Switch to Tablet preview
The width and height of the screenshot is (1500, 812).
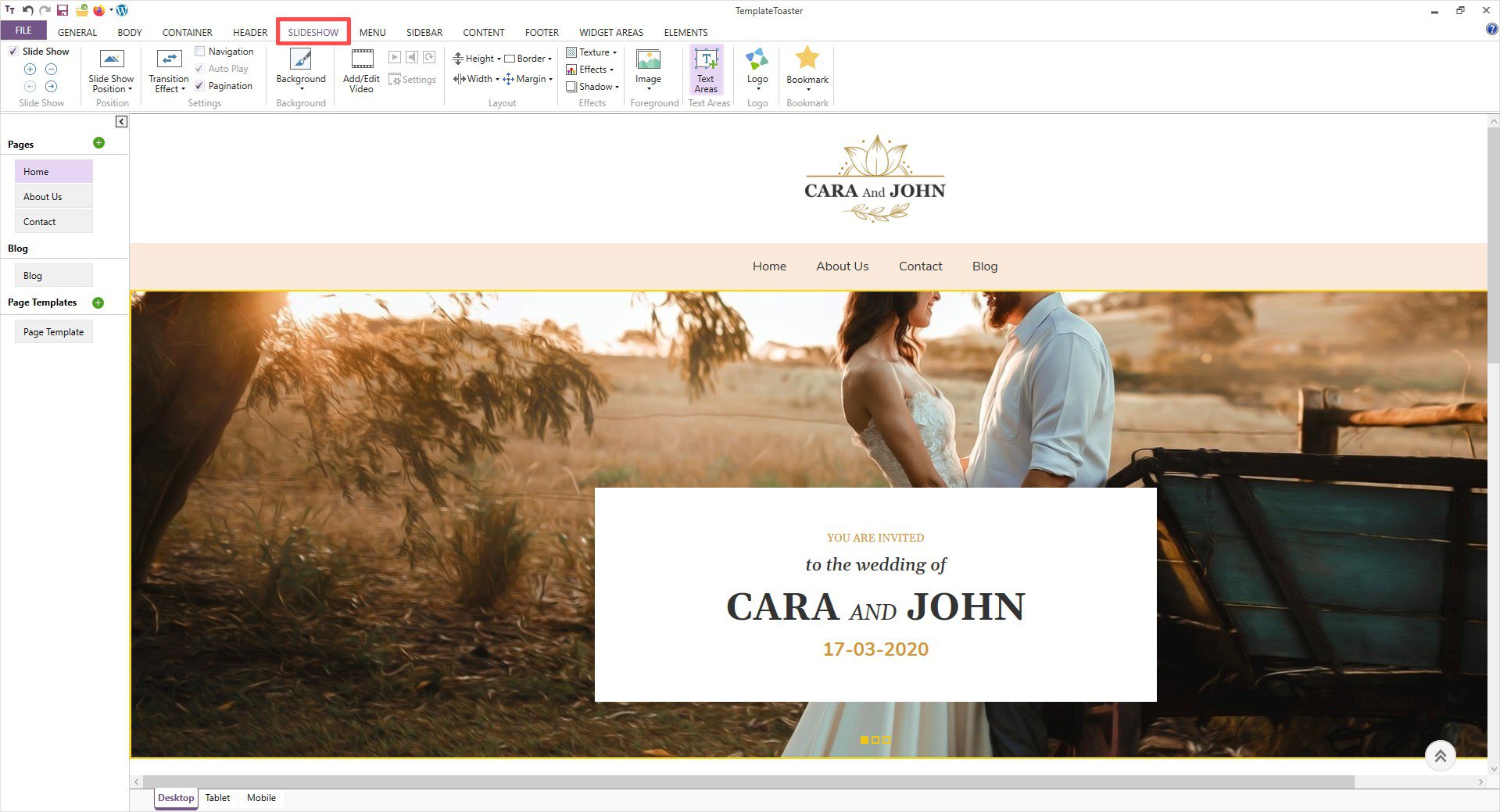point(217,798)
